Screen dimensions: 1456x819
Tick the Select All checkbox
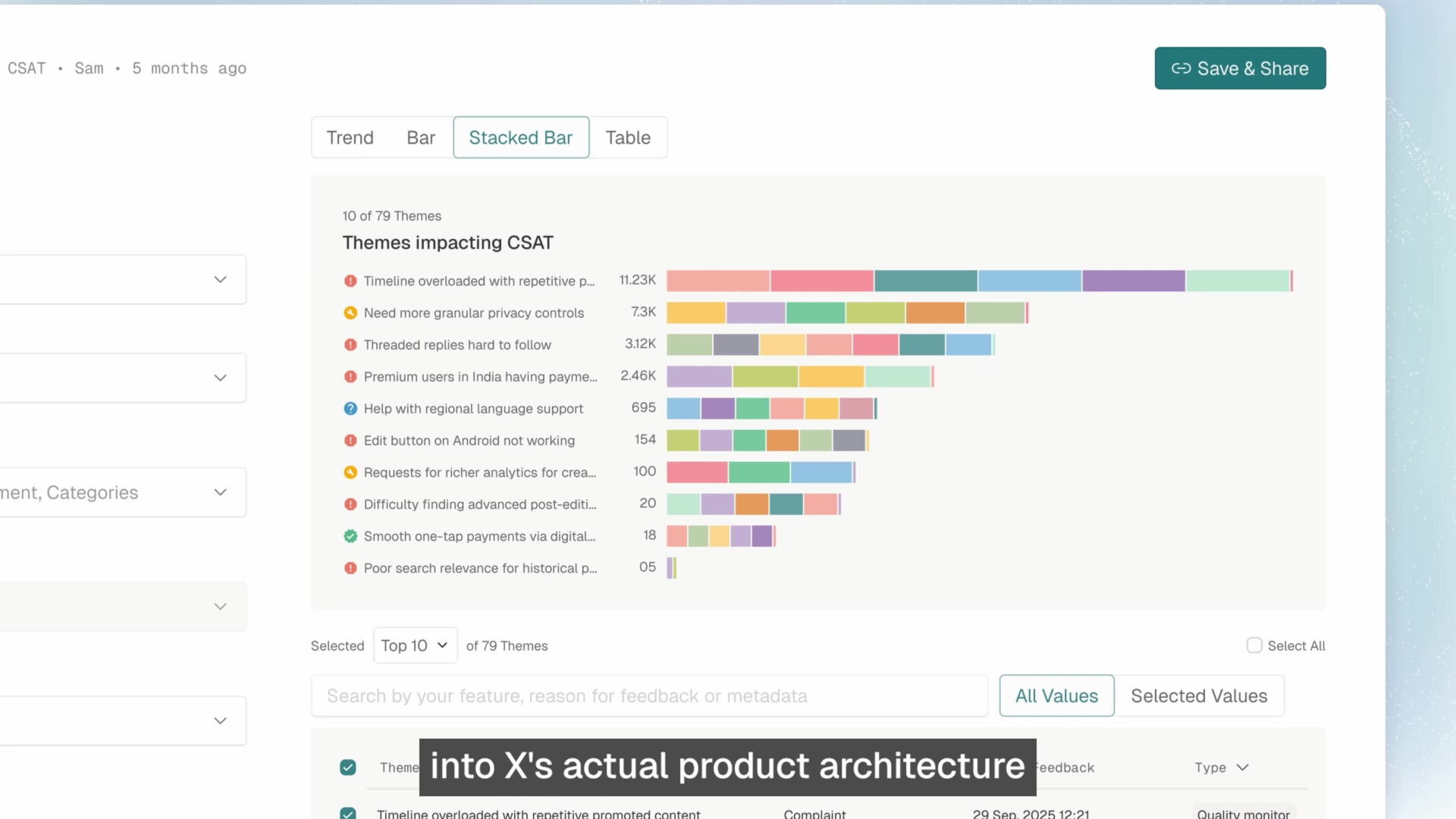click(x=1254, y=645)
